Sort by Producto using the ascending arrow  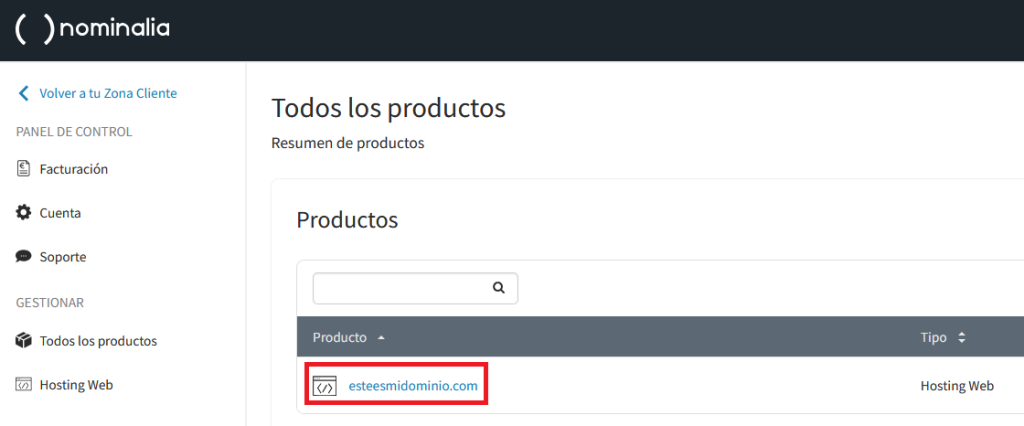coord(381,338)
